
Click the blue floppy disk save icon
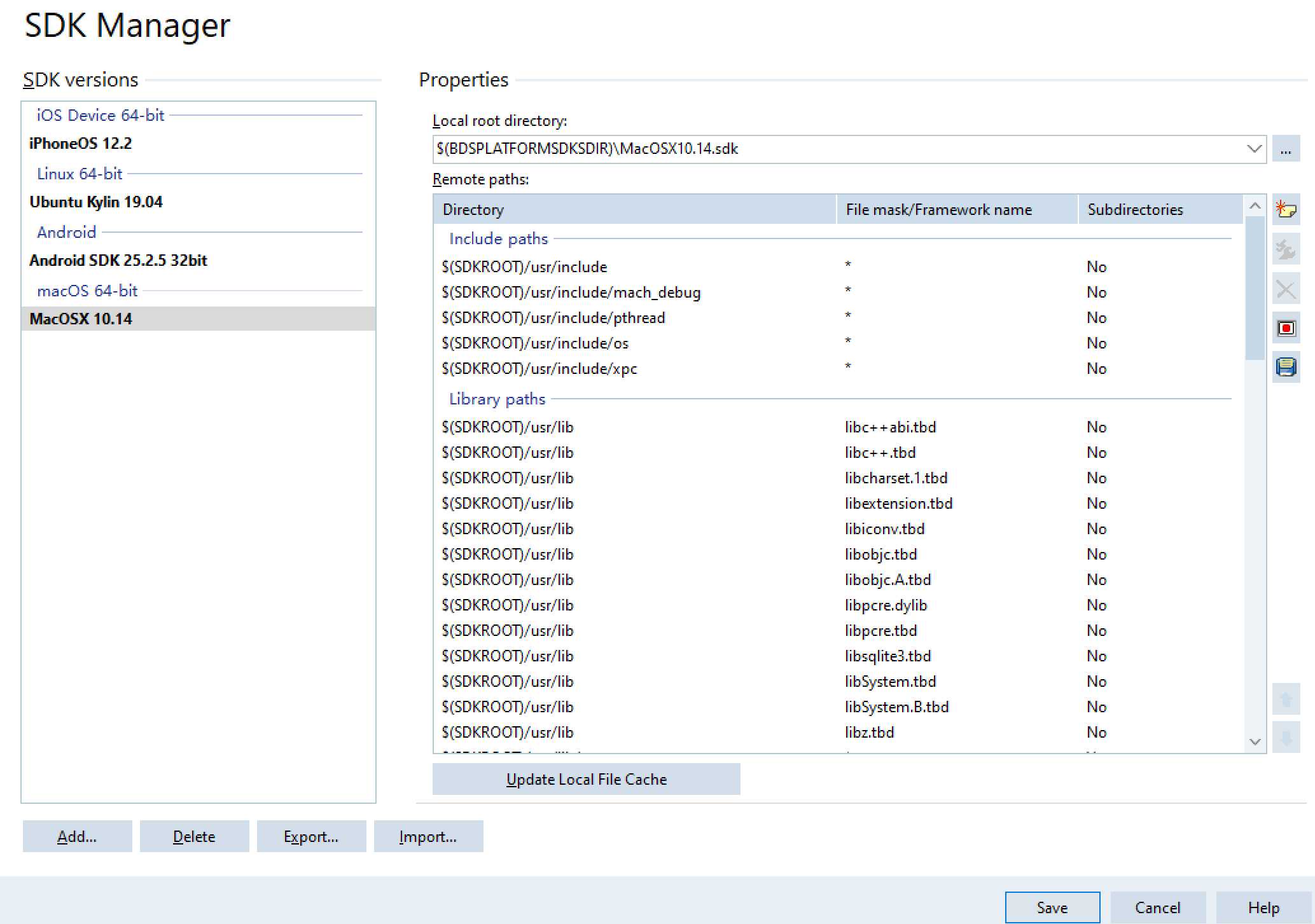pos(1286,367)
